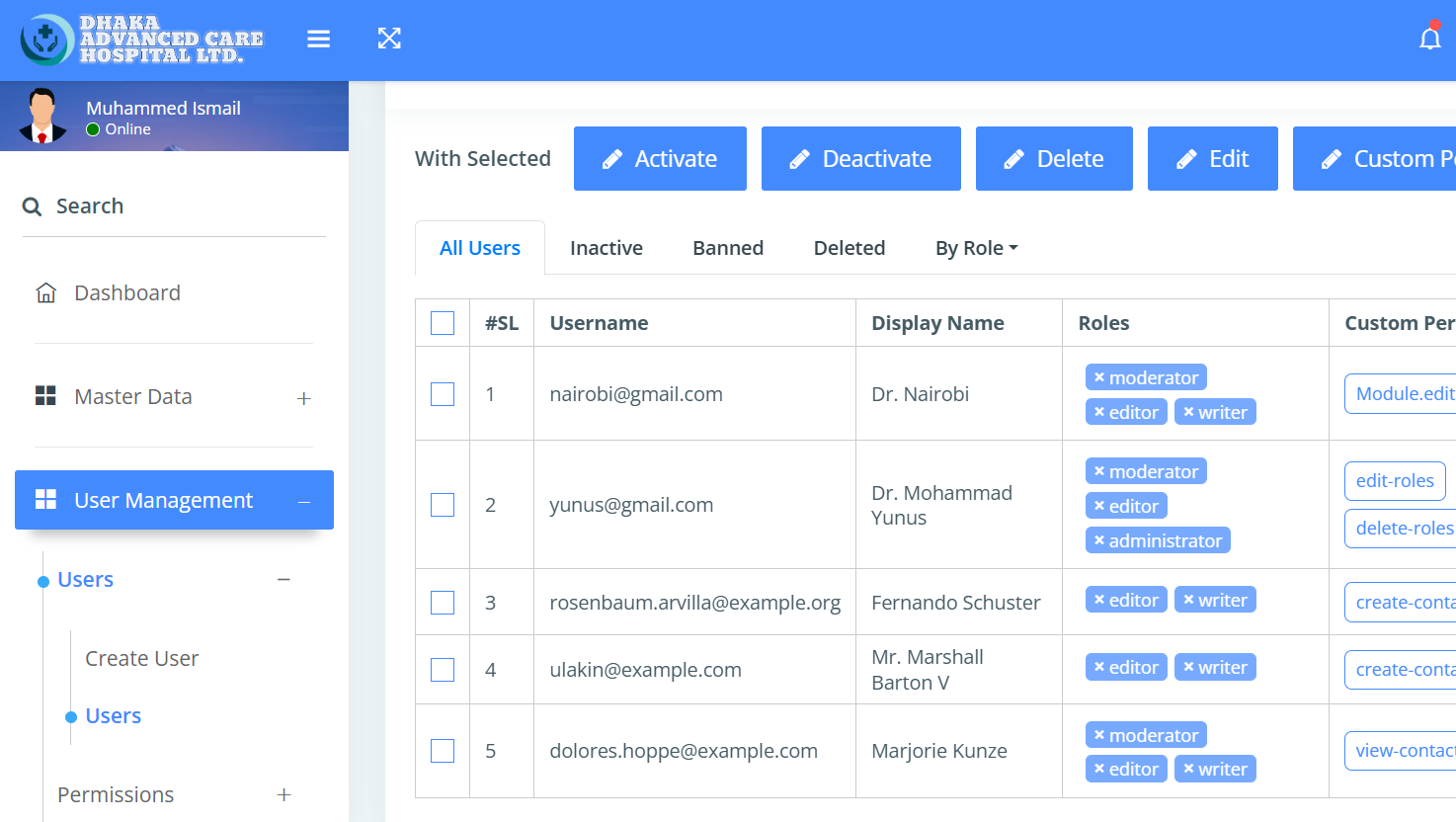Click Muhammed Ismail's profile avatar
Image resolution: width=1456 pixels, height=822 pixels.
pyautogui.click(x=42, y=117)
